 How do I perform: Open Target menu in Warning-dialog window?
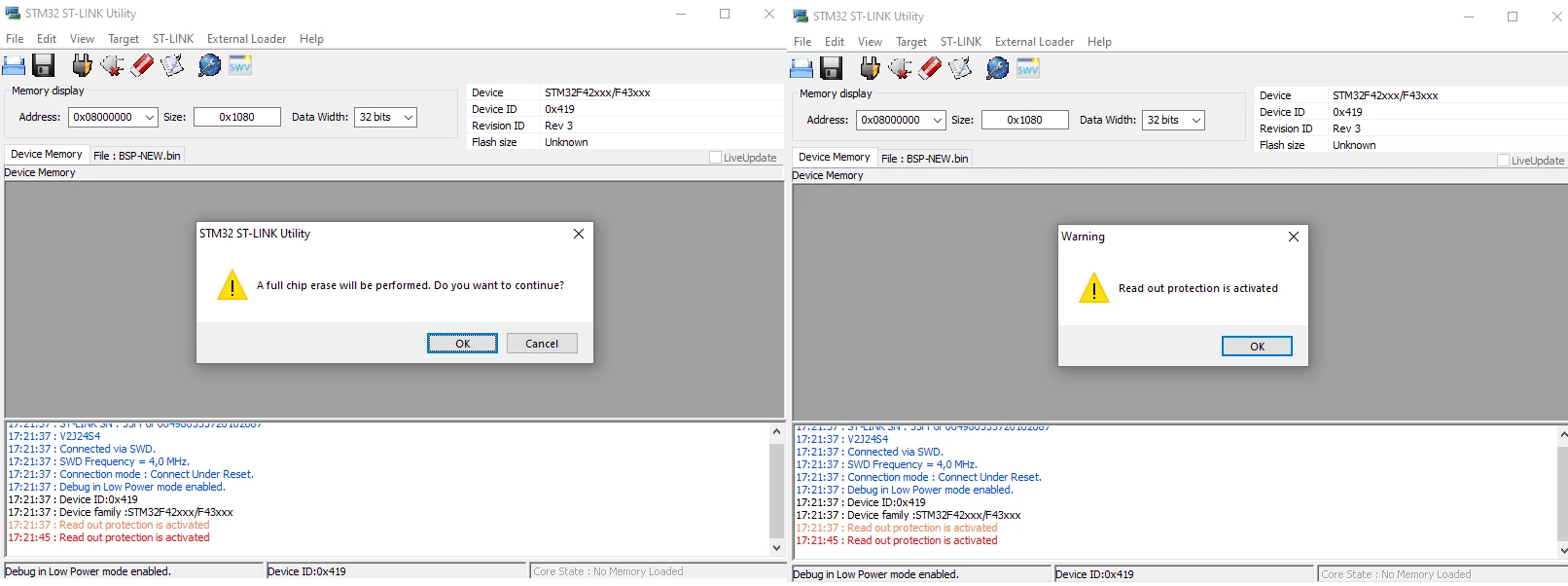point(911,42)
